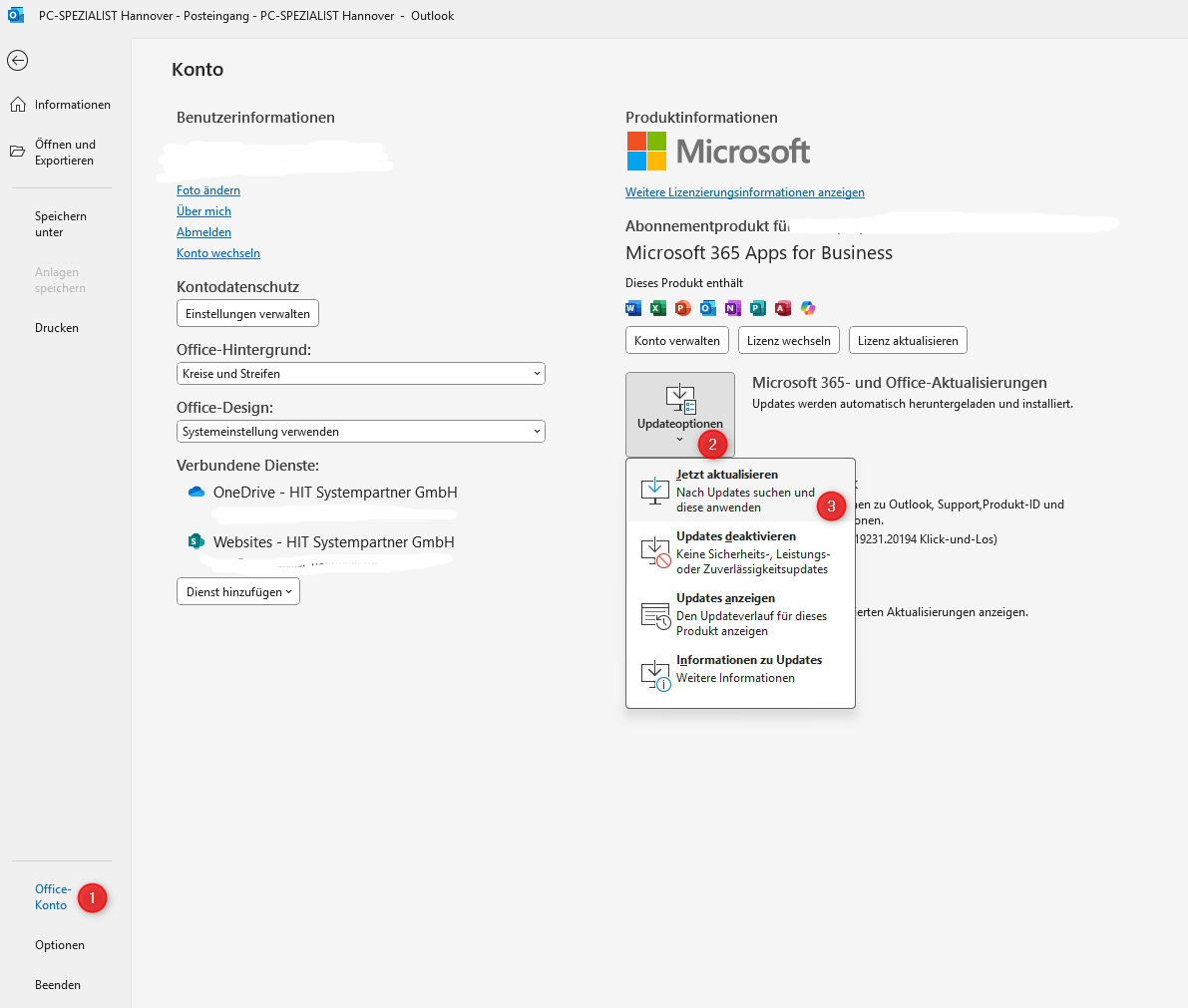This screenshot has height=1008, width=1188.
Task: Follow the Foto ändern link
Action: point(208,190)
